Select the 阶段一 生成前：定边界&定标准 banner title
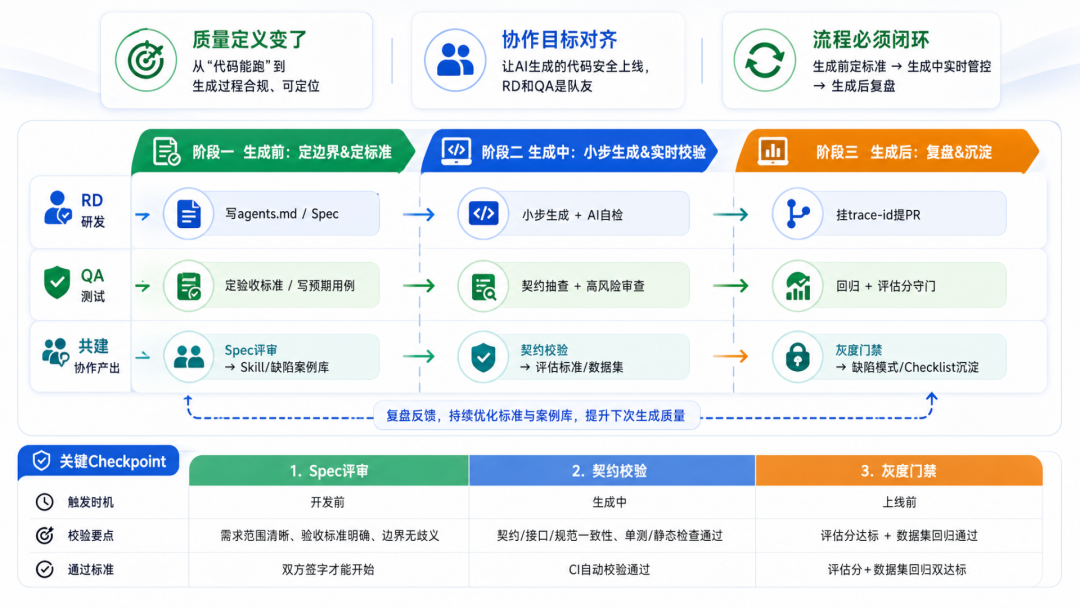Screen dimensions: 1080x608 pyautogui.click(x=292, y=152)
